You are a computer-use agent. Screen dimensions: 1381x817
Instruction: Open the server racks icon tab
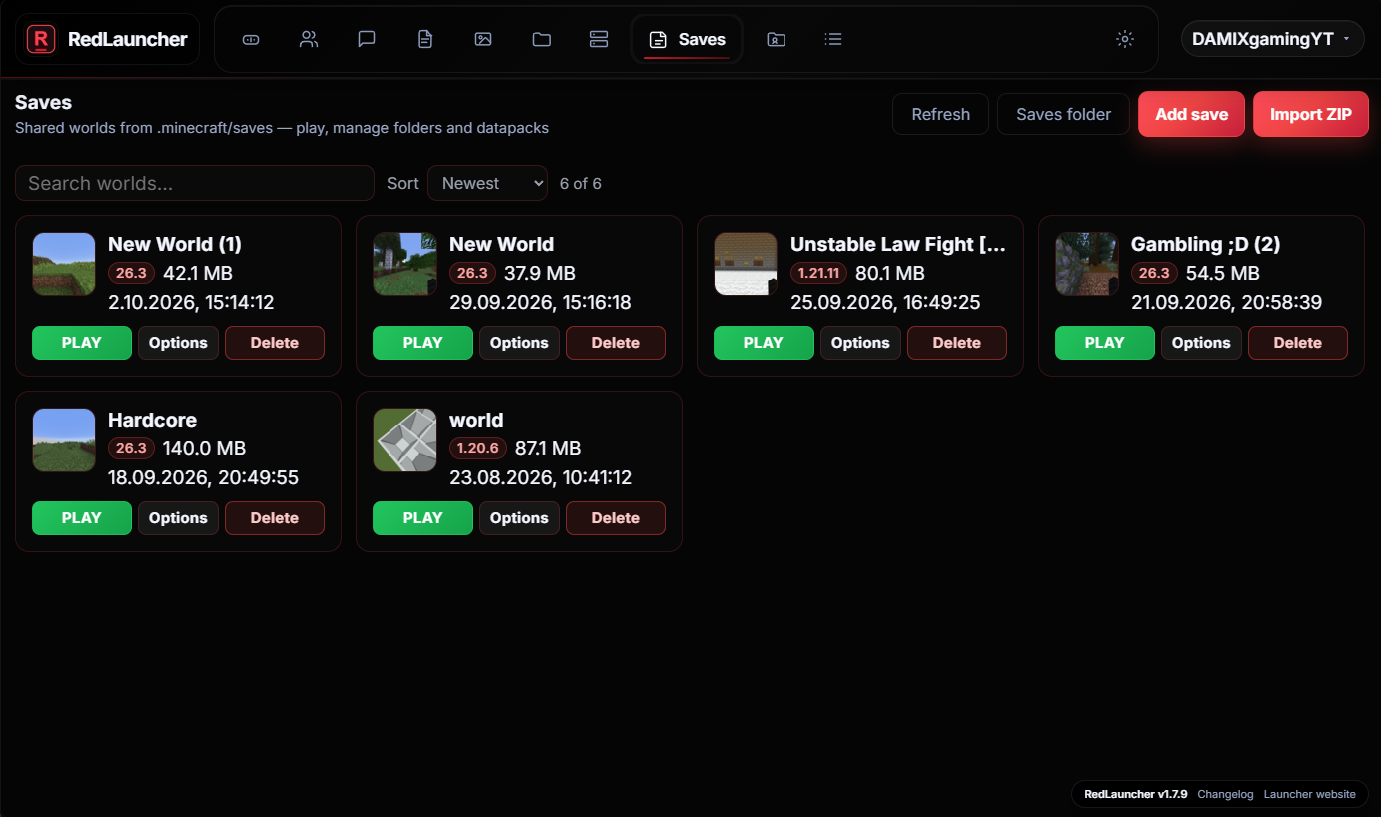pos(599,39)
